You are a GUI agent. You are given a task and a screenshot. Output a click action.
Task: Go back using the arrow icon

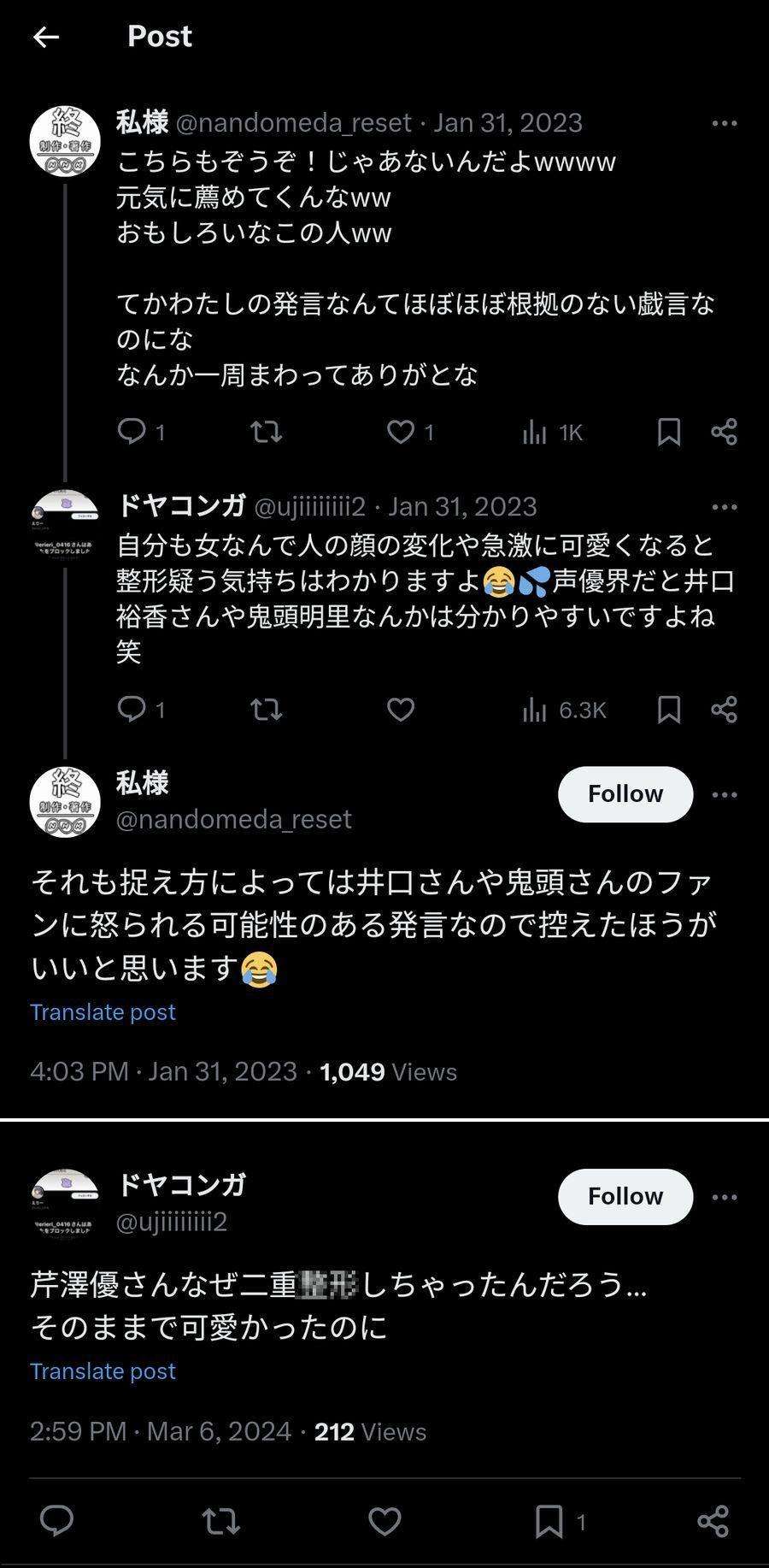pos(46,37)
